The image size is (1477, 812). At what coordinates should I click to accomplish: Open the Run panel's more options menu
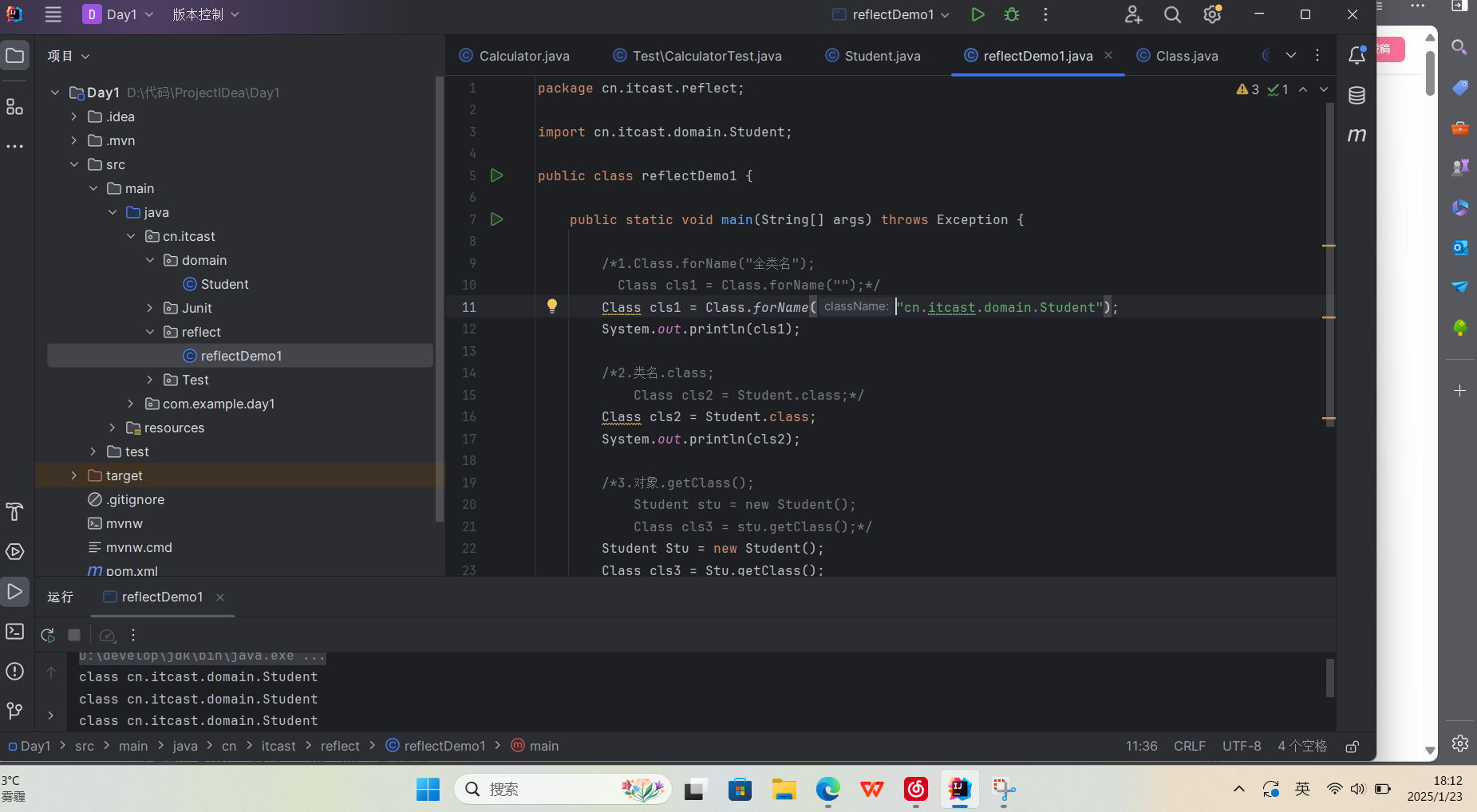click(133, 635)
